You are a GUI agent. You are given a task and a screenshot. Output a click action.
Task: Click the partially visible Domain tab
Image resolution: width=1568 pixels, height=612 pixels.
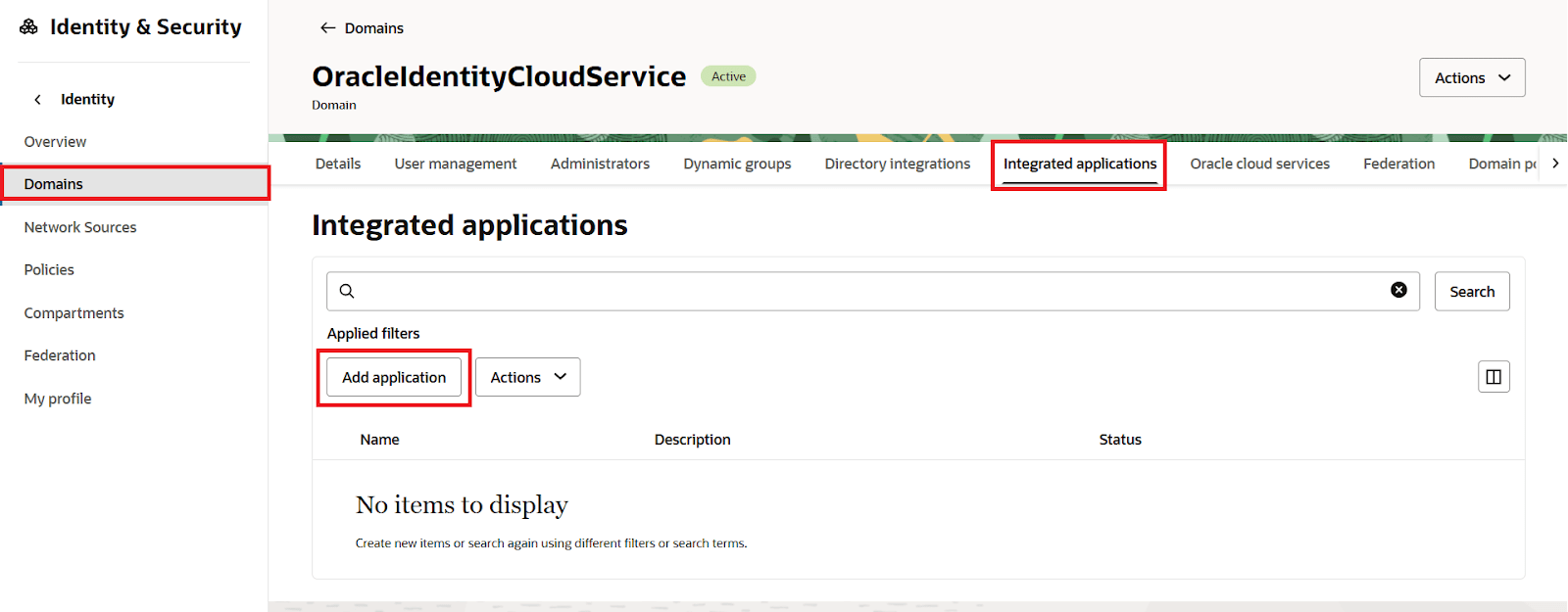(1501, 164)
